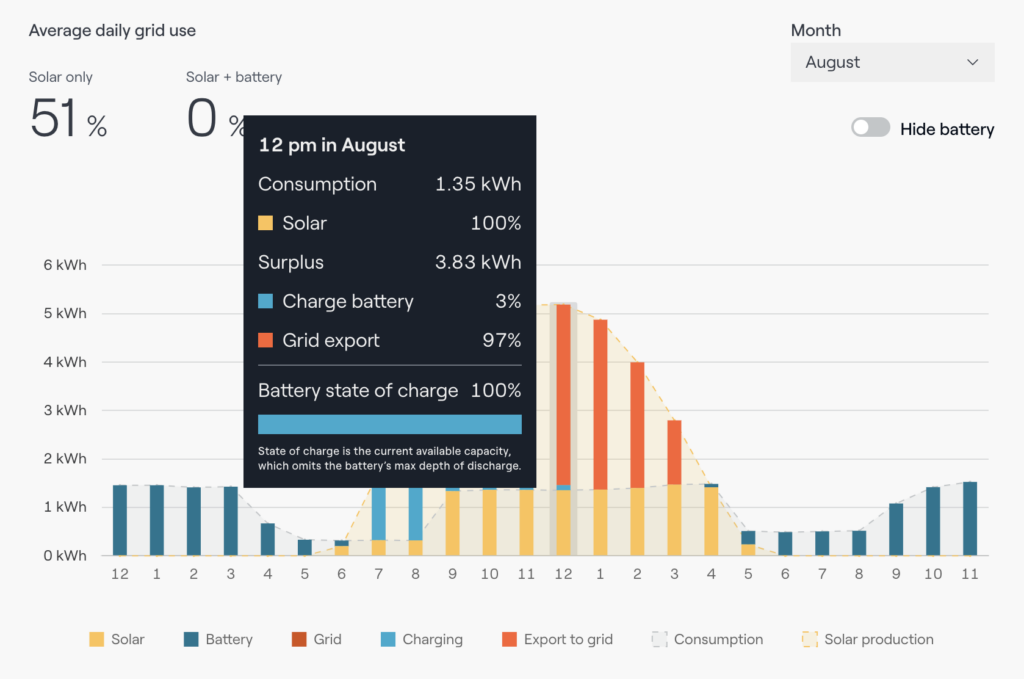Click the Grid legend swatch icon
The image size is (1024, 679).
click(x=299, y=639)
